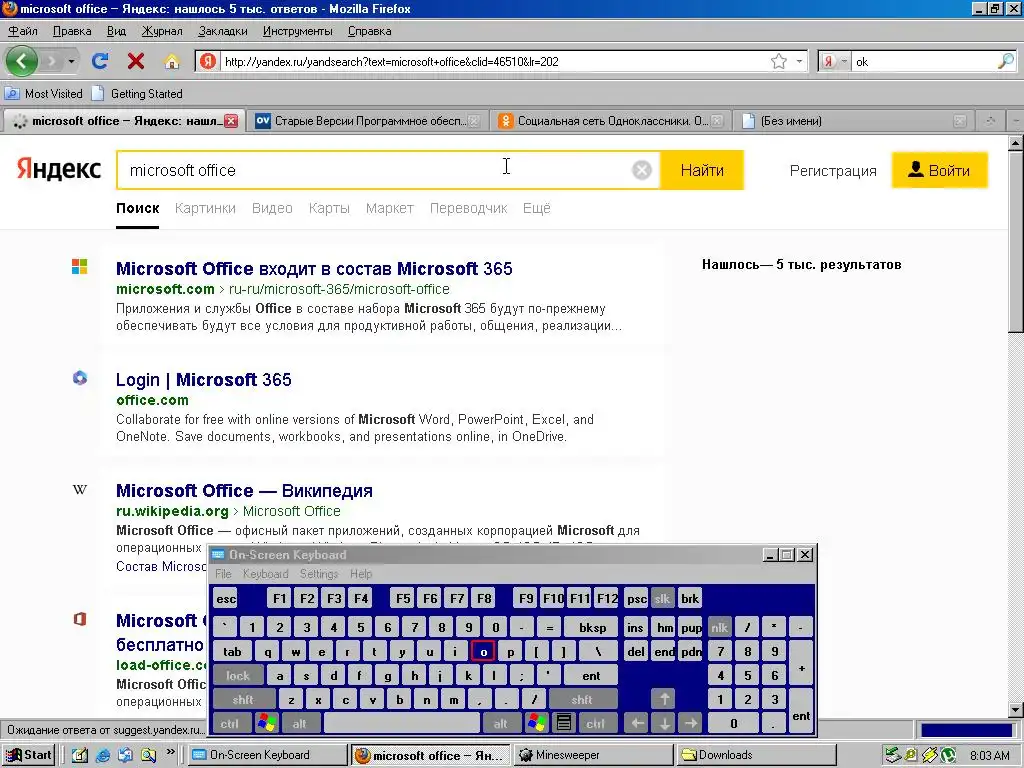The image size is (1024, 768).
Task: Select the Видео search category
Action: point(272,208)
